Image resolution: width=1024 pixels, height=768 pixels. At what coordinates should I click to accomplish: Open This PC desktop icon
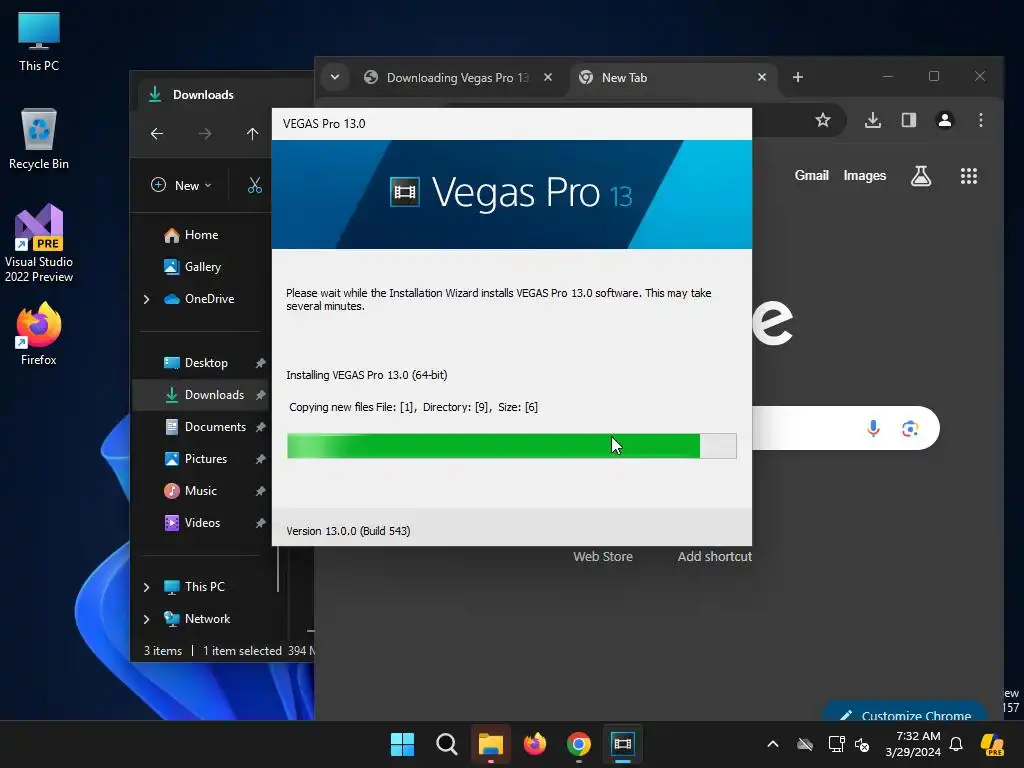39,41
